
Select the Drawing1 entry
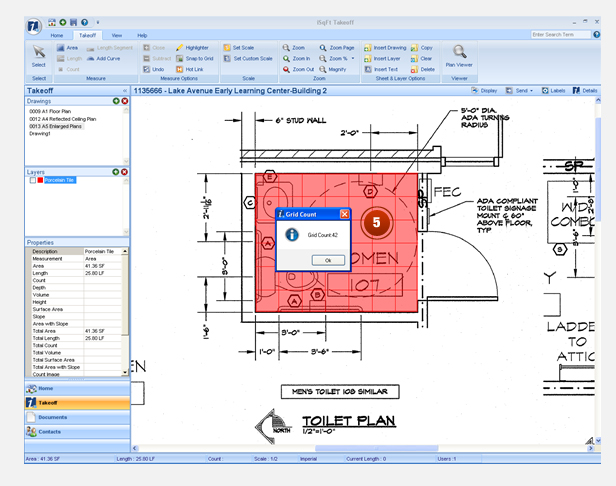40,134
